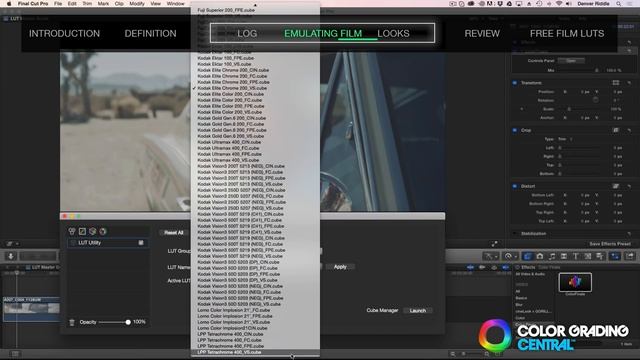Click the Share icon in toolbar
This screenshot has width=640, height=360.
click(x=629, y=256)
